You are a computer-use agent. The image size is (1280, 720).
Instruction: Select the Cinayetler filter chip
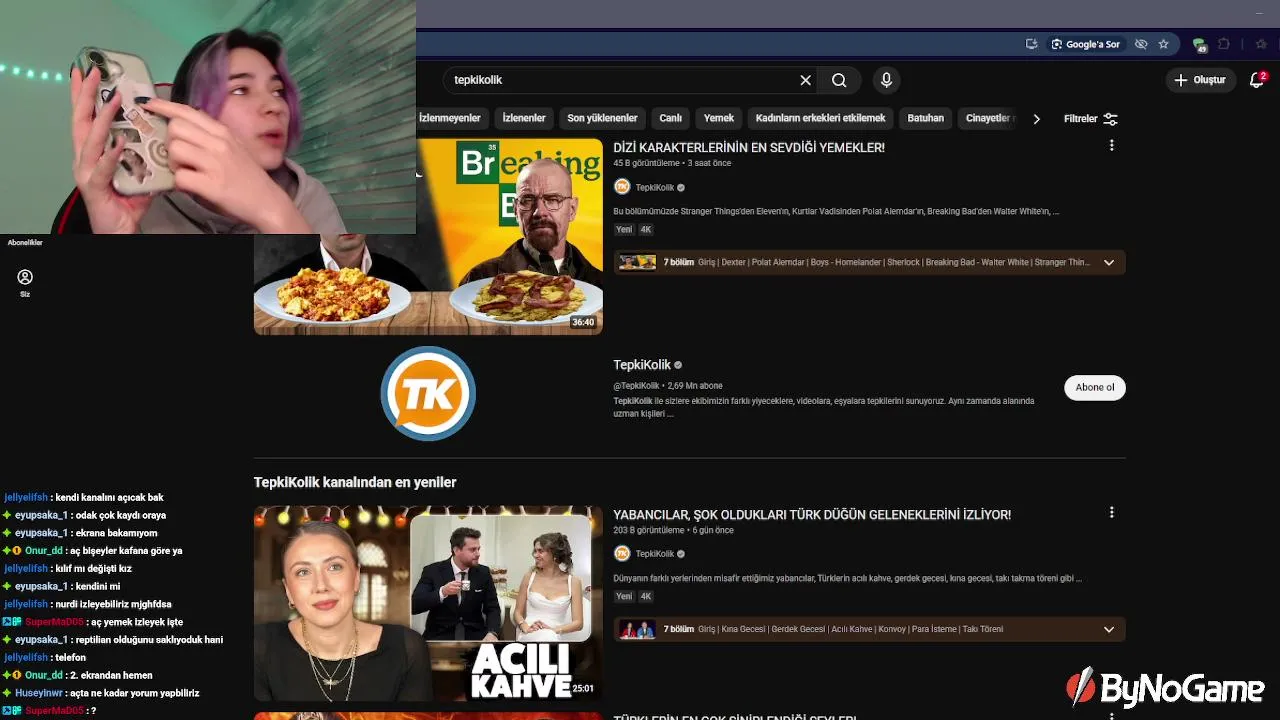click(988, 118)
